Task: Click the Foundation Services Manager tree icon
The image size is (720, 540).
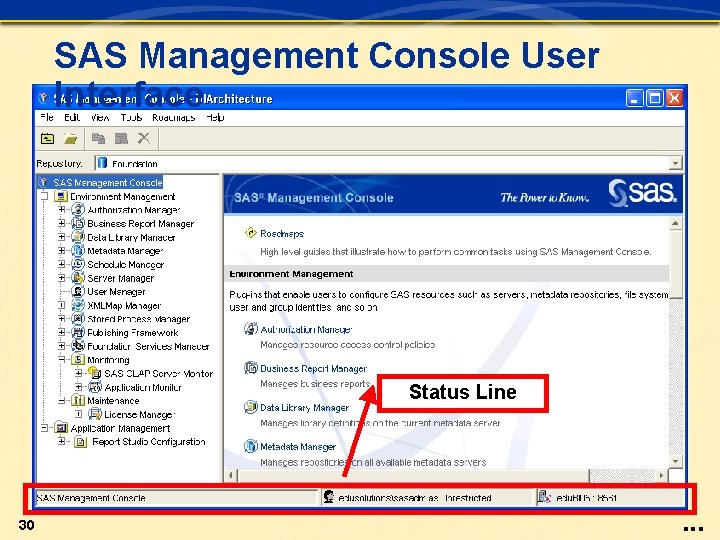Action: [79, 346]
